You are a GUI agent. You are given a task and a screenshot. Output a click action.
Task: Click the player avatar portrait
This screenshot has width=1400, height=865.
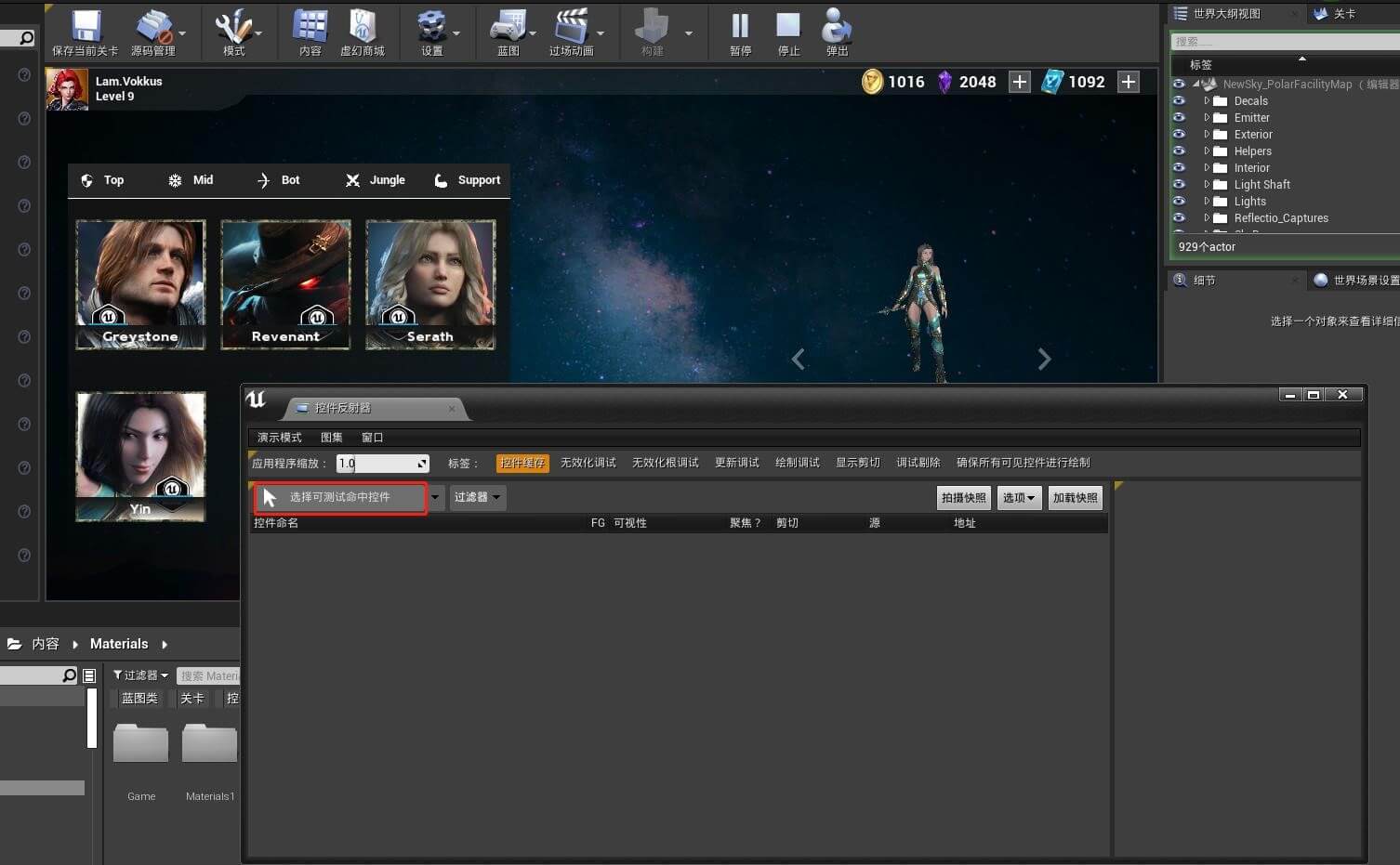(x=67, y=89)
